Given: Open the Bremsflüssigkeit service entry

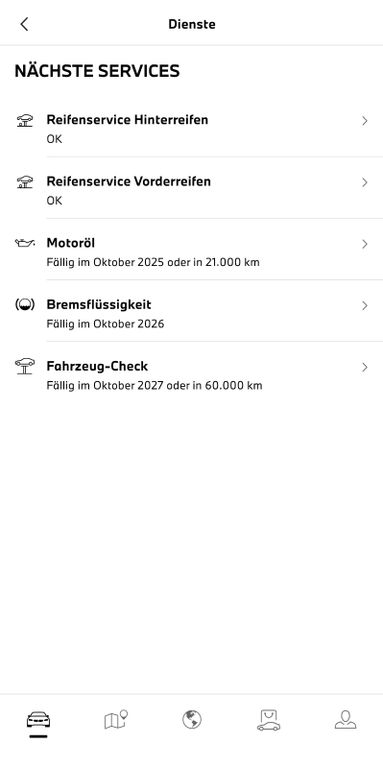Looking at the screenshot, I should click(192, 311).
